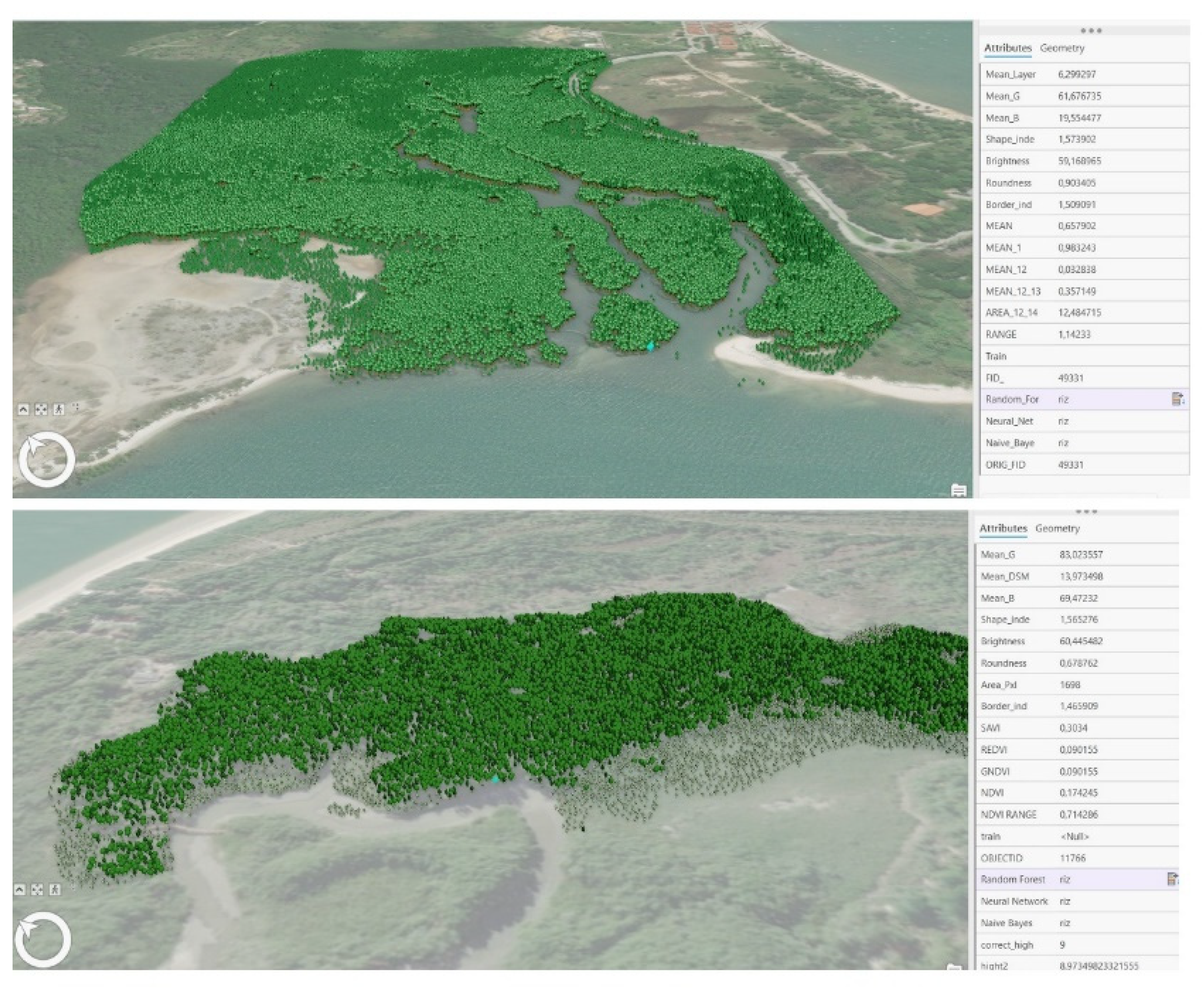The height and width of the screenshot is (988, 1204).
Task: Edit the Neural_Net value riz
Action: pos(1063,421)
